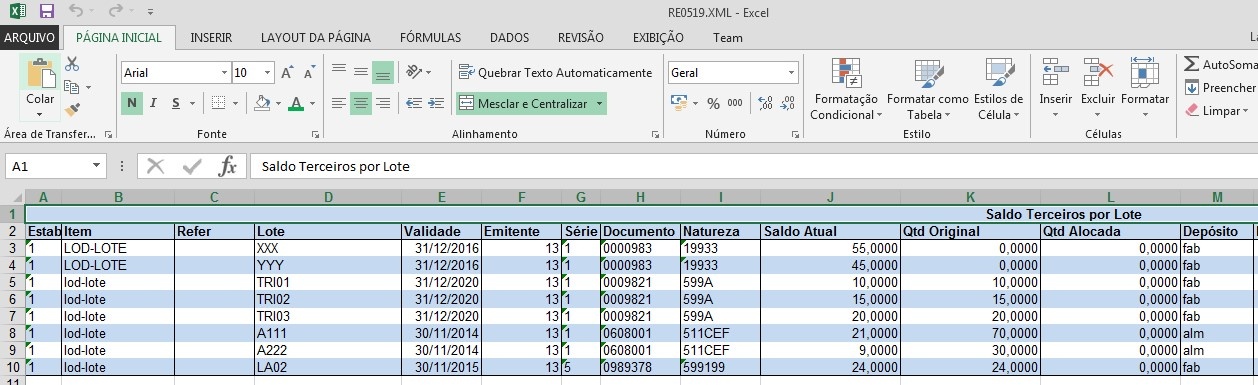Viewport: 1258px width, 385px height.
Task: Toggle middle vertical alignment
Action: click(360, 72)
